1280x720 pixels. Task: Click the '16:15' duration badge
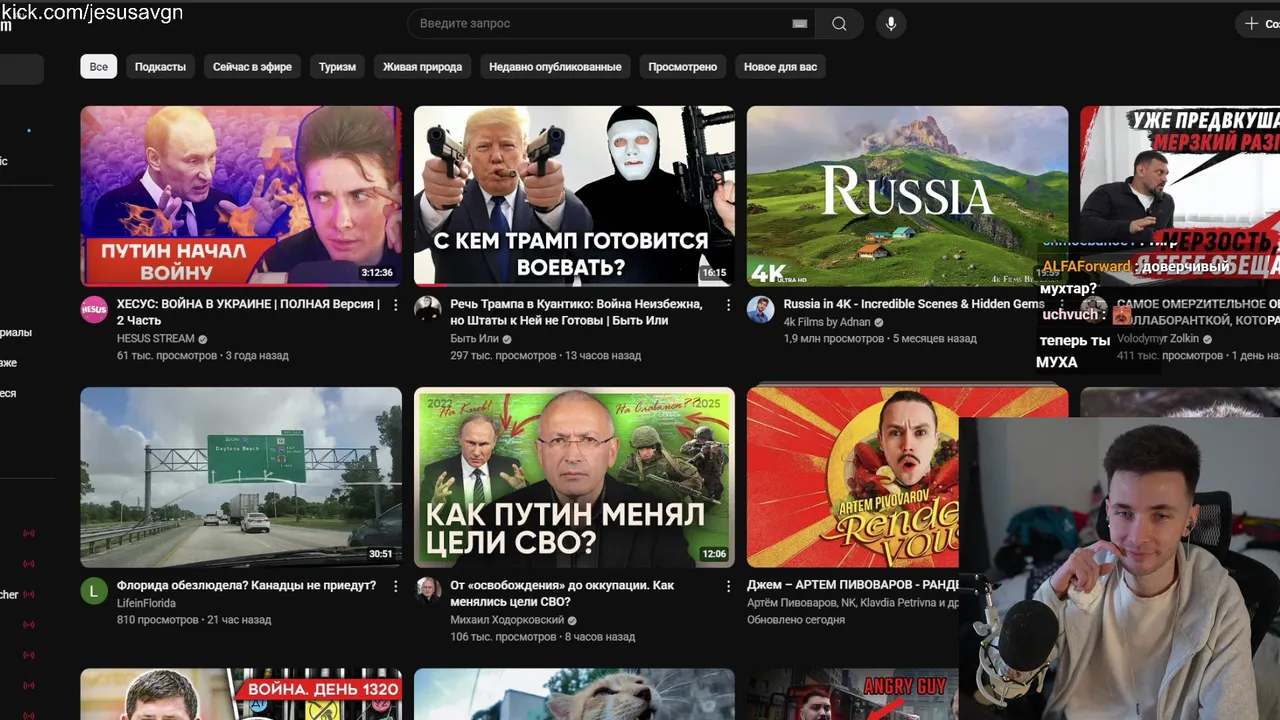coord(714,272)
